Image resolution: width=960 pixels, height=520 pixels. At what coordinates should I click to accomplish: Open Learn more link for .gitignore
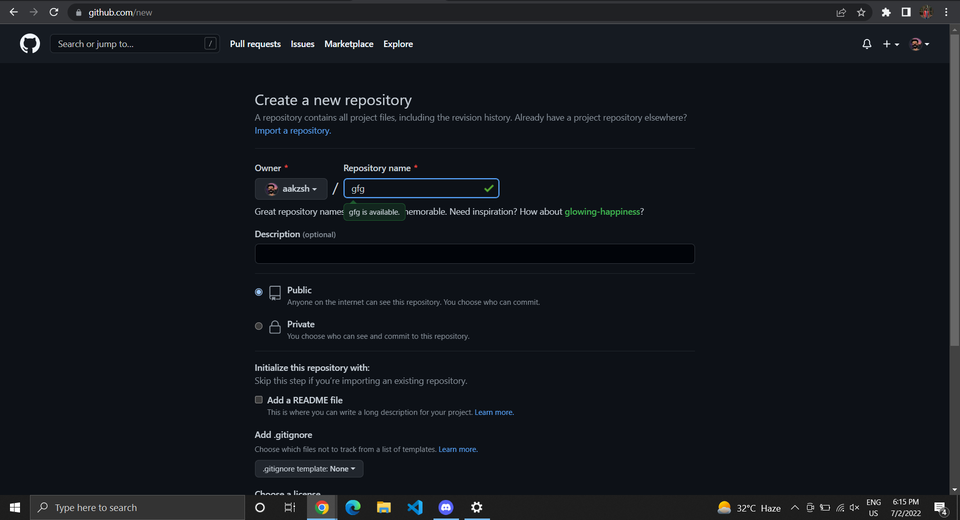[458, 449]
